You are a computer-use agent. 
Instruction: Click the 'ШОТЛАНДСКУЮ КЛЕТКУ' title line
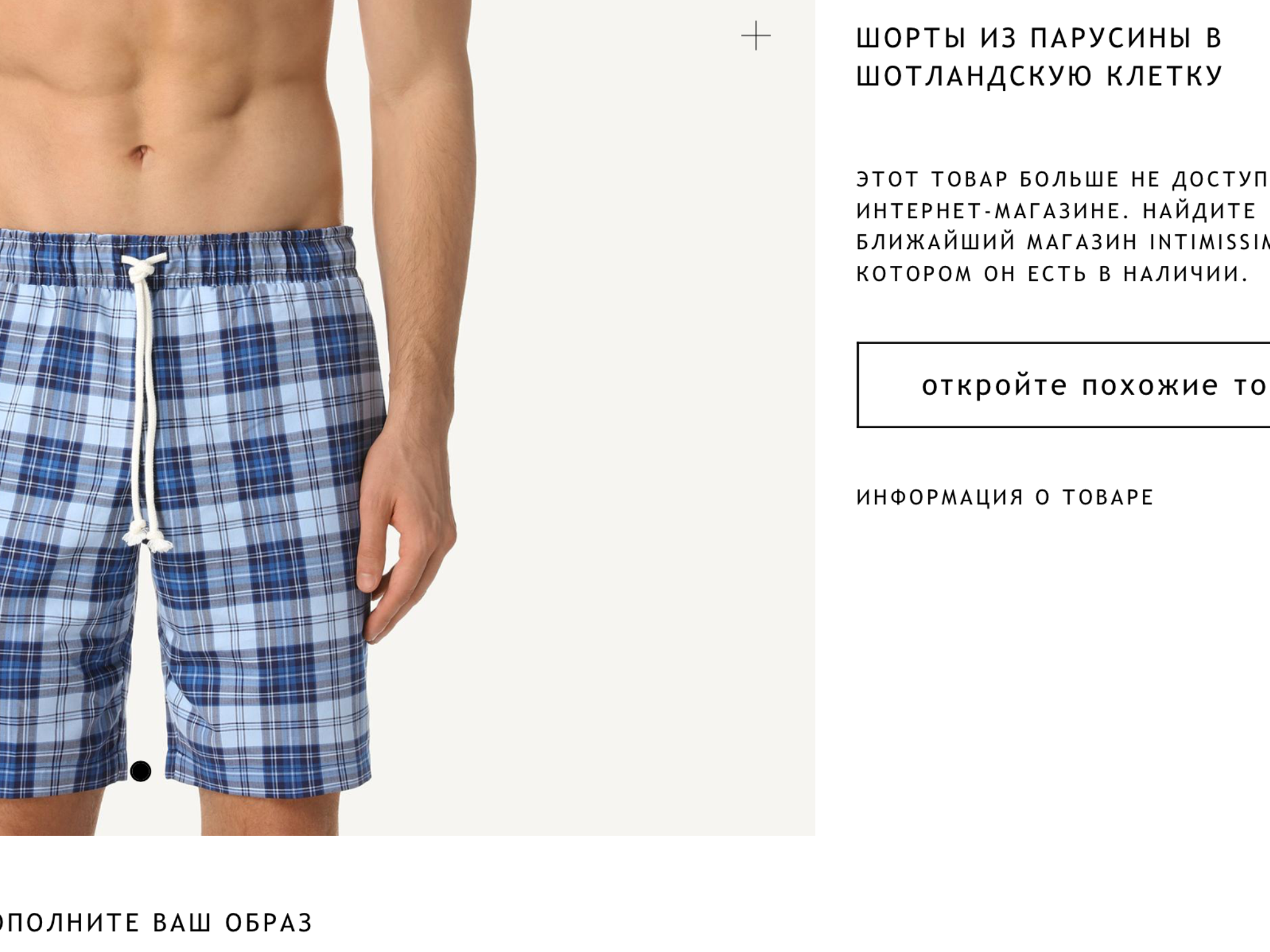[1039, 76]
